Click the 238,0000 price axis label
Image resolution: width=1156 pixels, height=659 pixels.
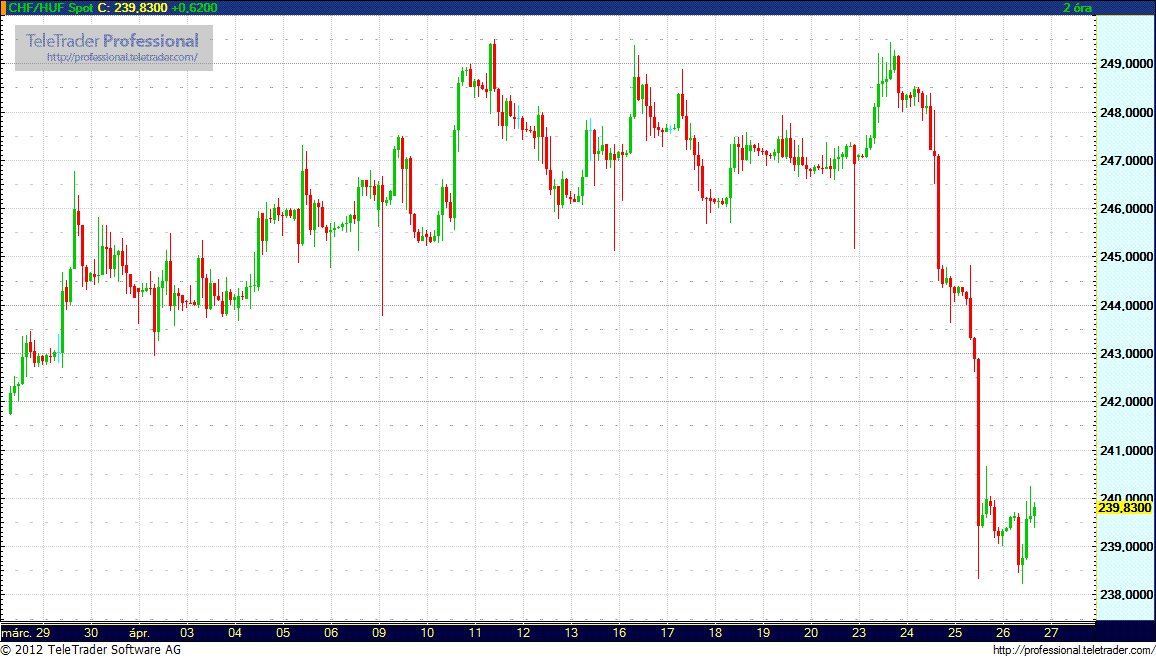tap(1127, 595)
